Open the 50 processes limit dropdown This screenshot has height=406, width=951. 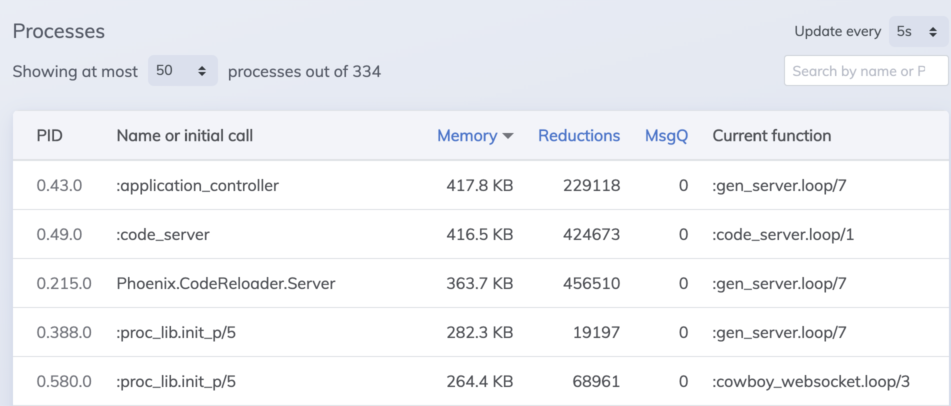pyautogui.click(x=183, y=71)
